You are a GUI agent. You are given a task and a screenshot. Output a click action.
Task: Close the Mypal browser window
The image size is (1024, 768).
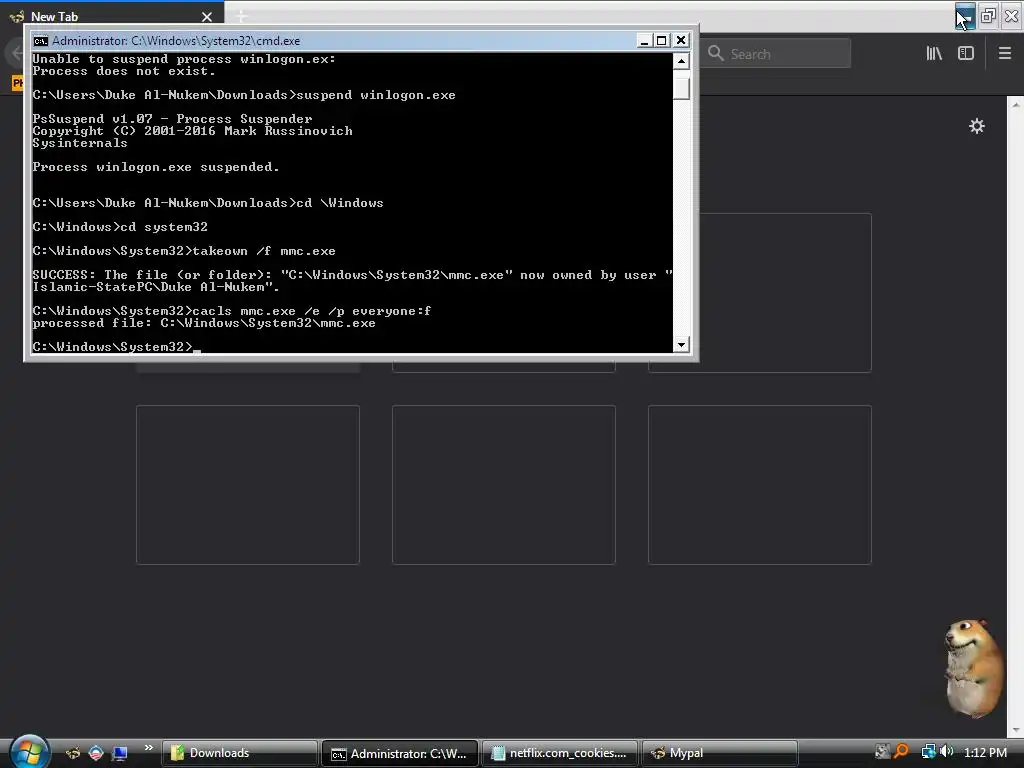(1012, 16)
